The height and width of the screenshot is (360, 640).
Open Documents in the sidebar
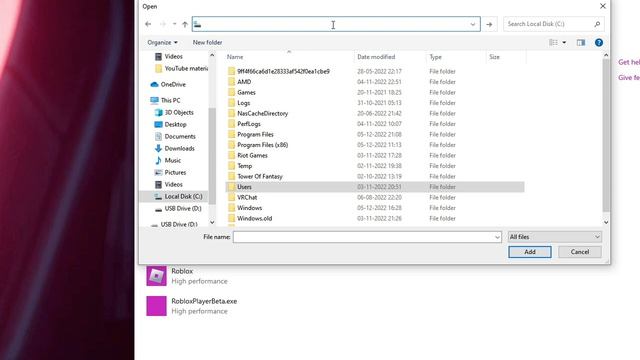pos(175,136)
